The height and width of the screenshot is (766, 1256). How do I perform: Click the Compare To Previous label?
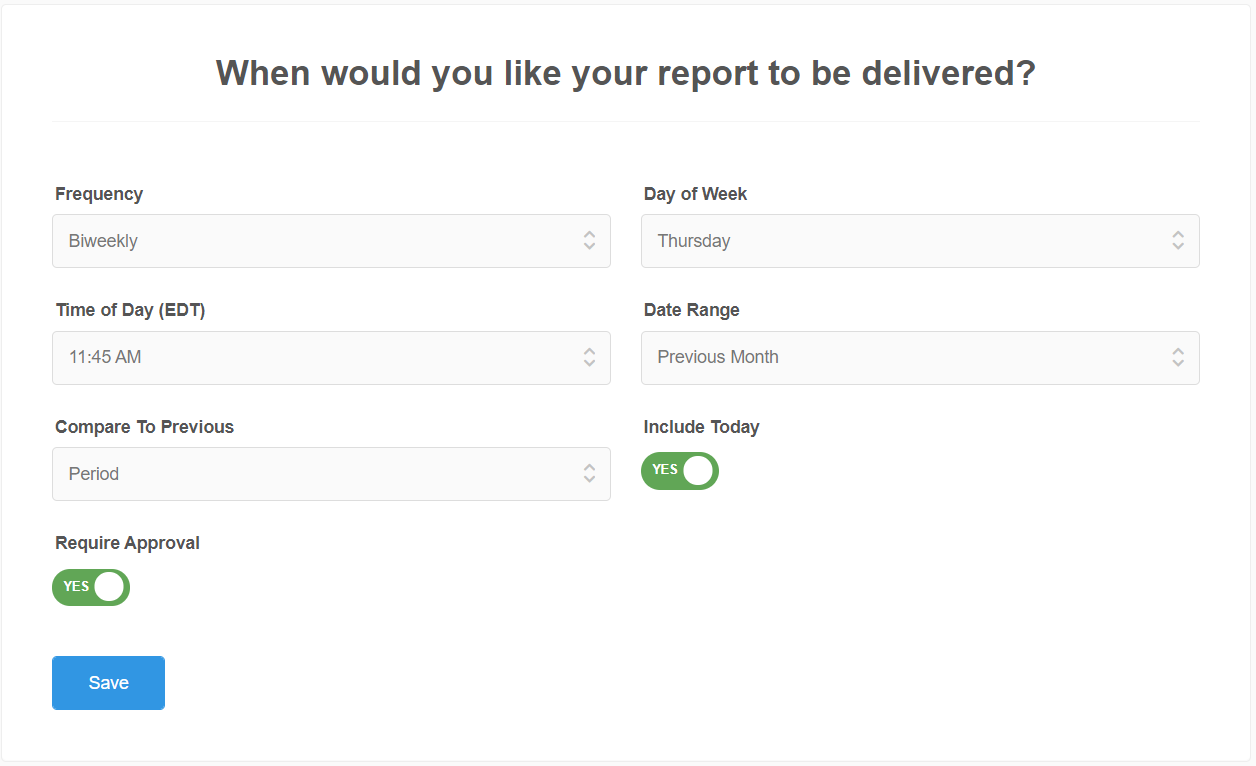(x=144, y=427)
